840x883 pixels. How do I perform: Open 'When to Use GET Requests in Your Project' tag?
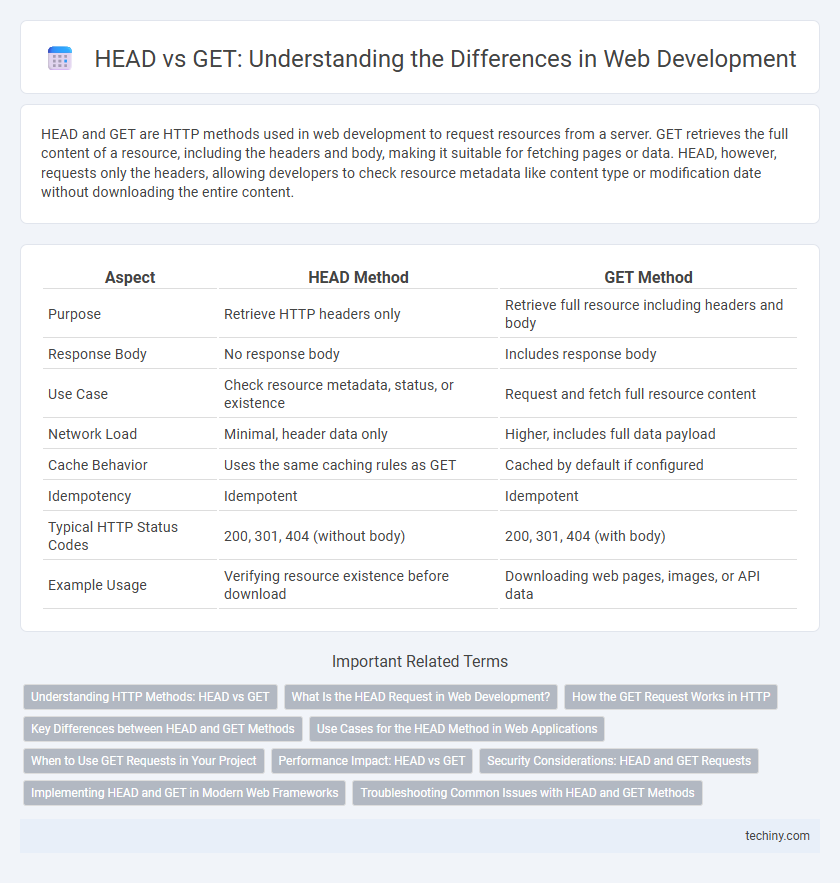coord(144,761)
